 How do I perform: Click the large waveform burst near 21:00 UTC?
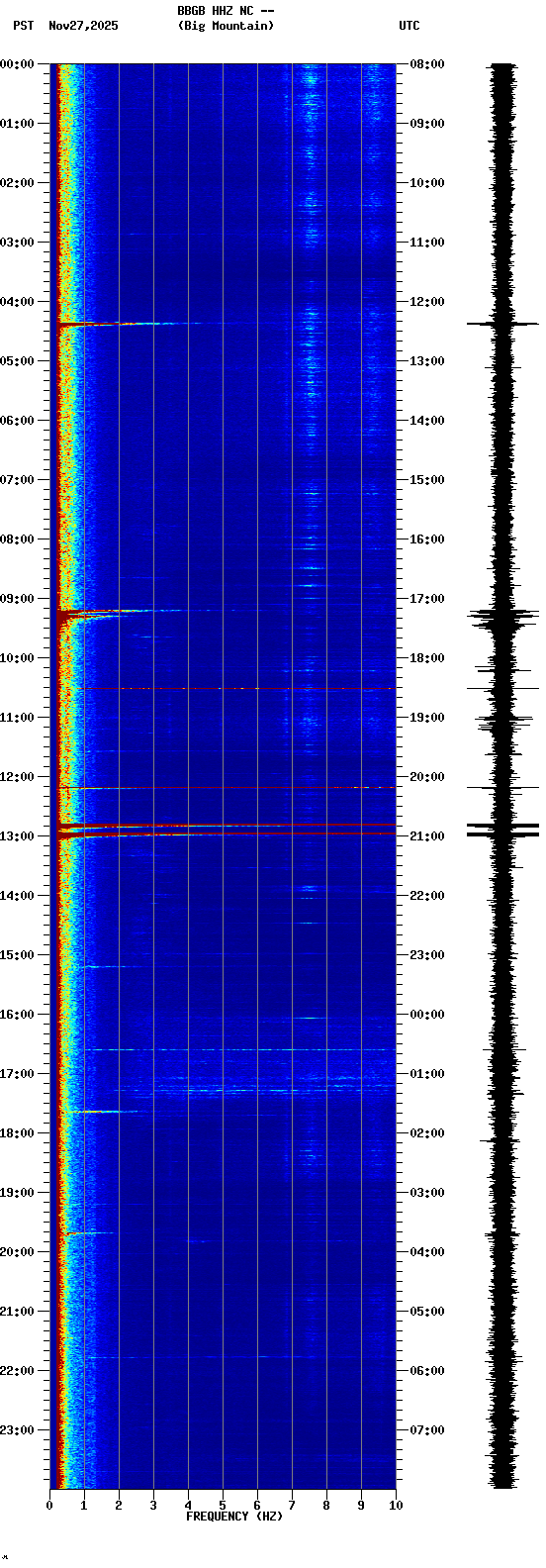502,830
